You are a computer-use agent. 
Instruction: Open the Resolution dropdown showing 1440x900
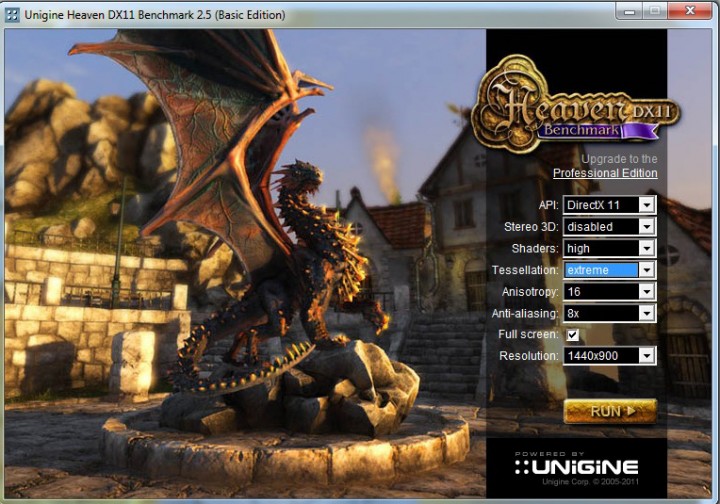(609, 356)
